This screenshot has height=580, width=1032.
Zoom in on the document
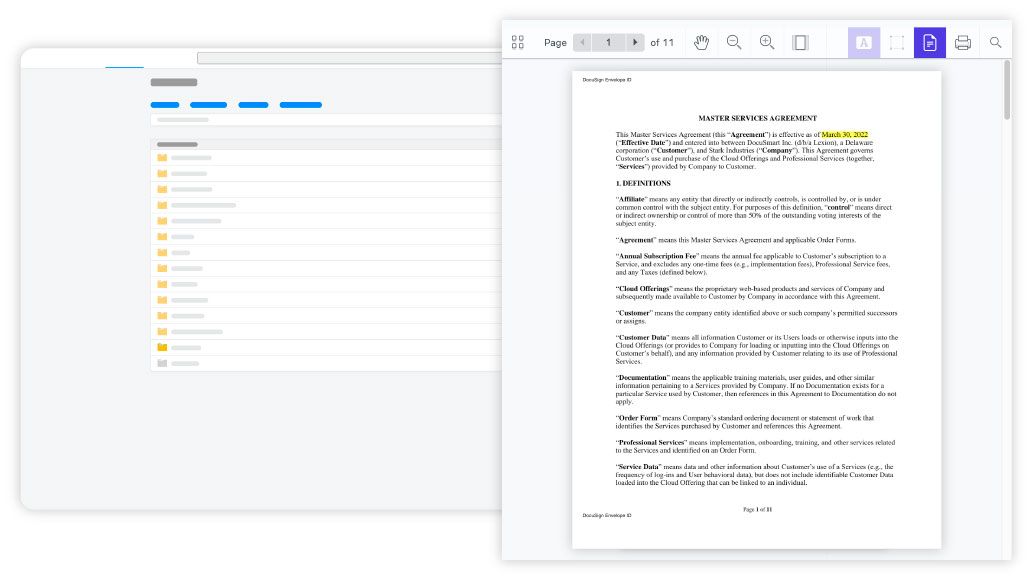click(767, 42)
